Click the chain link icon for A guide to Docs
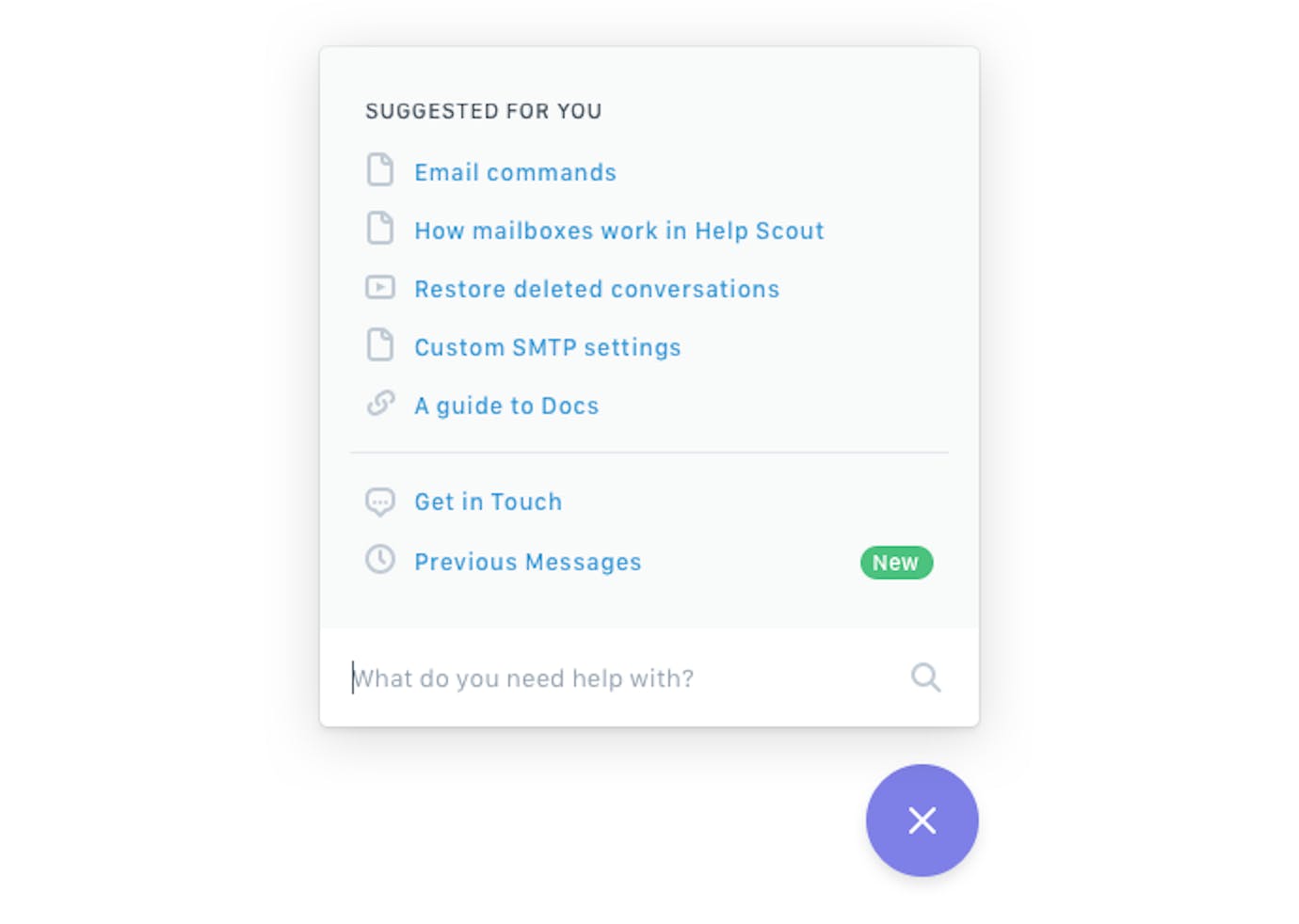 click(x=380, y=404)
